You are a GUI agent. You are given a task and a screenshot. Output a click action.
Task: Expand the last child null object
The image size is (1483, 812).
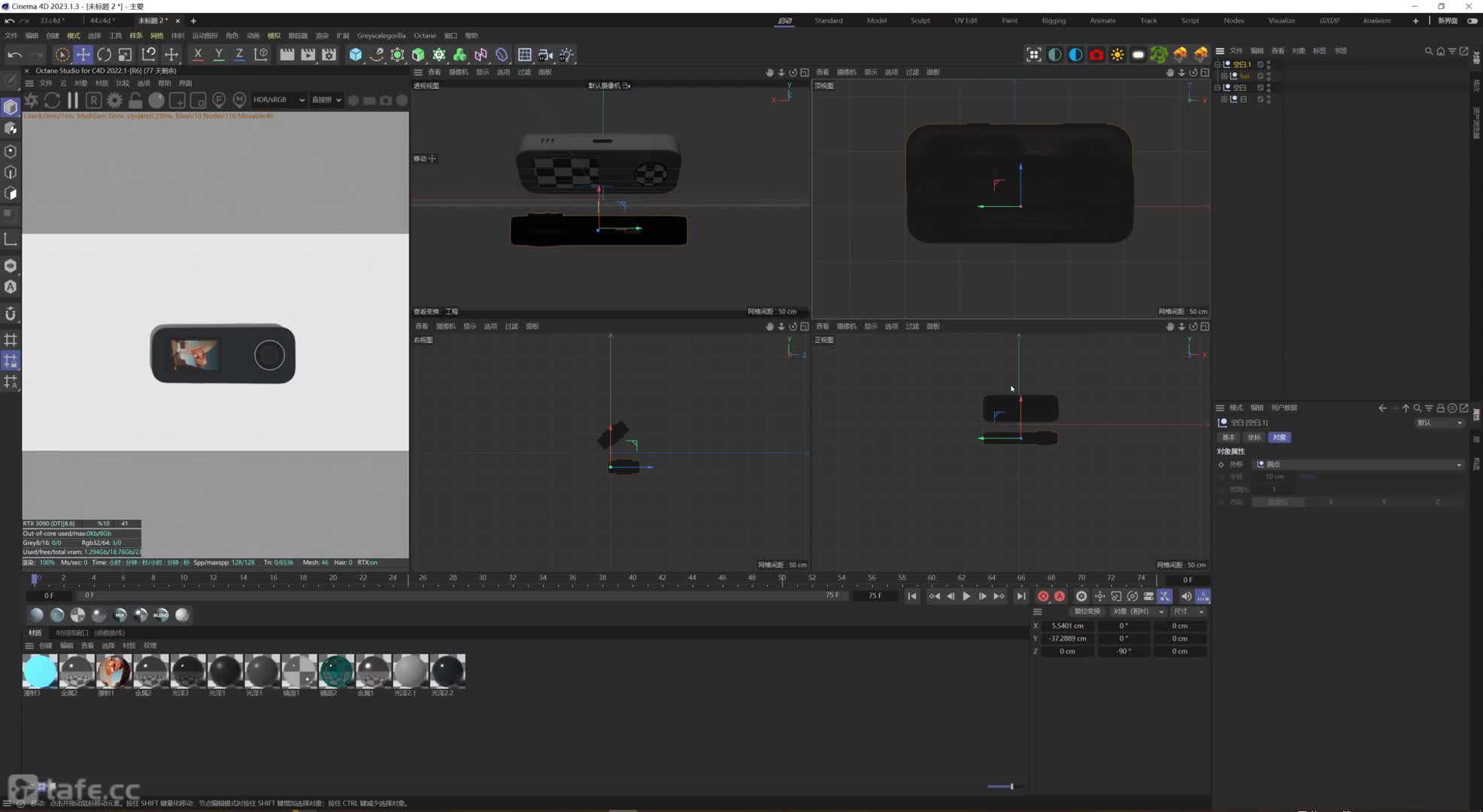(1224, 99)
